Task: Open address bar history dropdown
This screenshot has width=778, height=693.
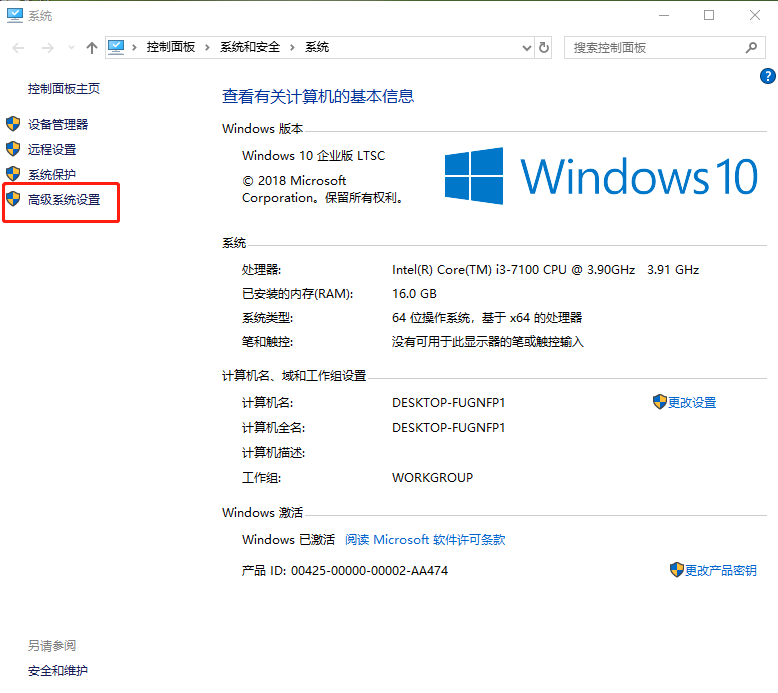Action: point(527,48)
